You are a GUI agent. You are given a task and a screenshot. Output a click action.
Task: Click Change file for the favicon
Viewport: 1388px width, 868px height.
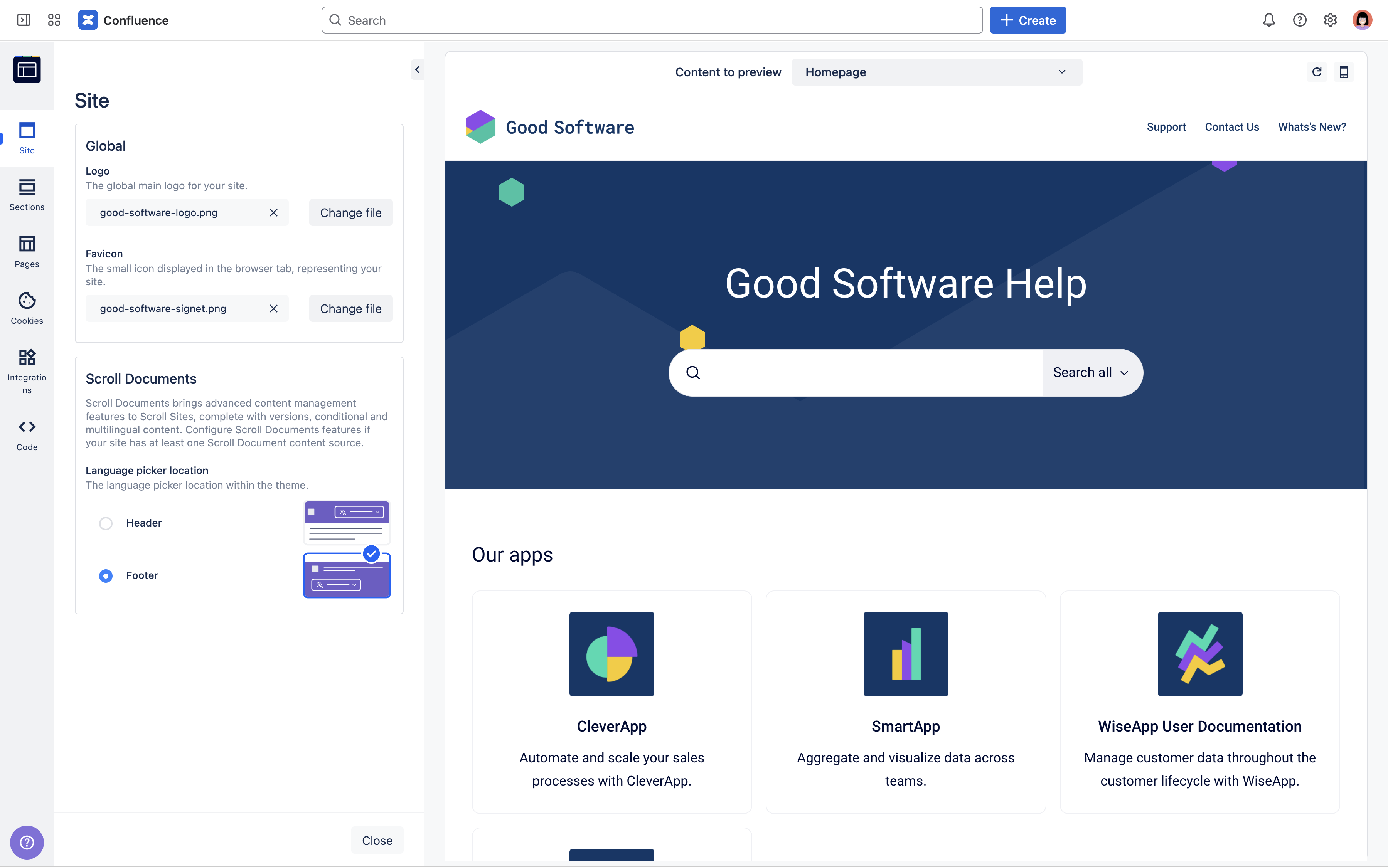coord(350,308)
